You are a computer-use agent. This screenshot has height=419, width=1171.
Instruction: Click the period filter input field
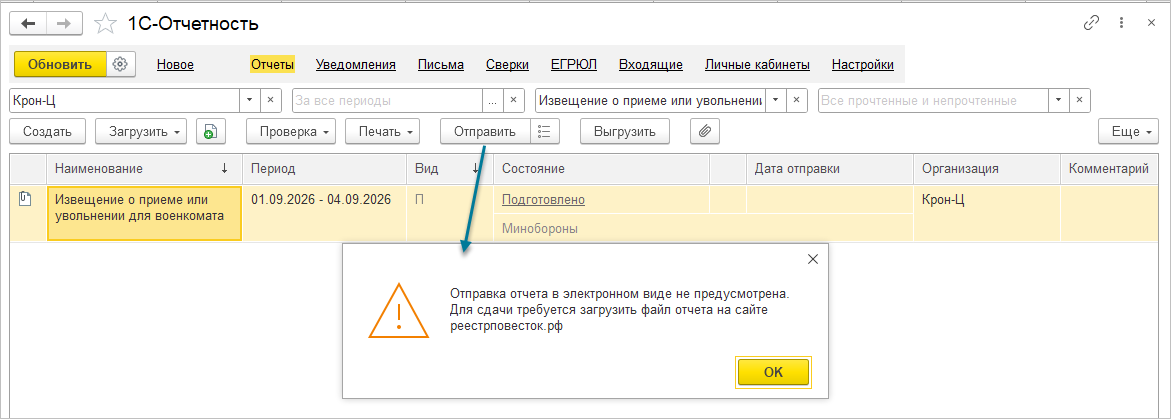[387, 100]
